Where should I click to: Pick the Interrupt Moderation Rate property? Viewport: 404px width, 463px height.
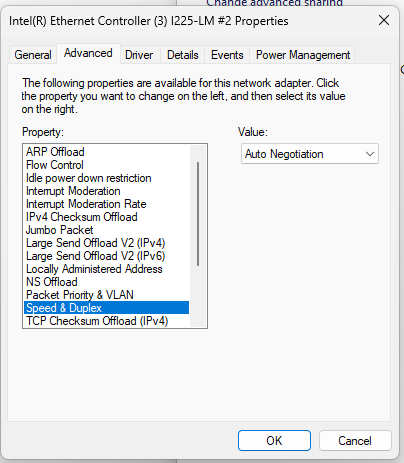click(x=107, y=204)
